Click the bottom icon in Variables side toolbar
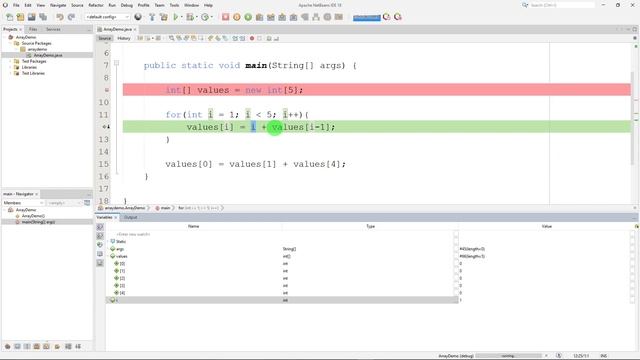This screenshot has width=640, height=360. click(x=100, y=263)
